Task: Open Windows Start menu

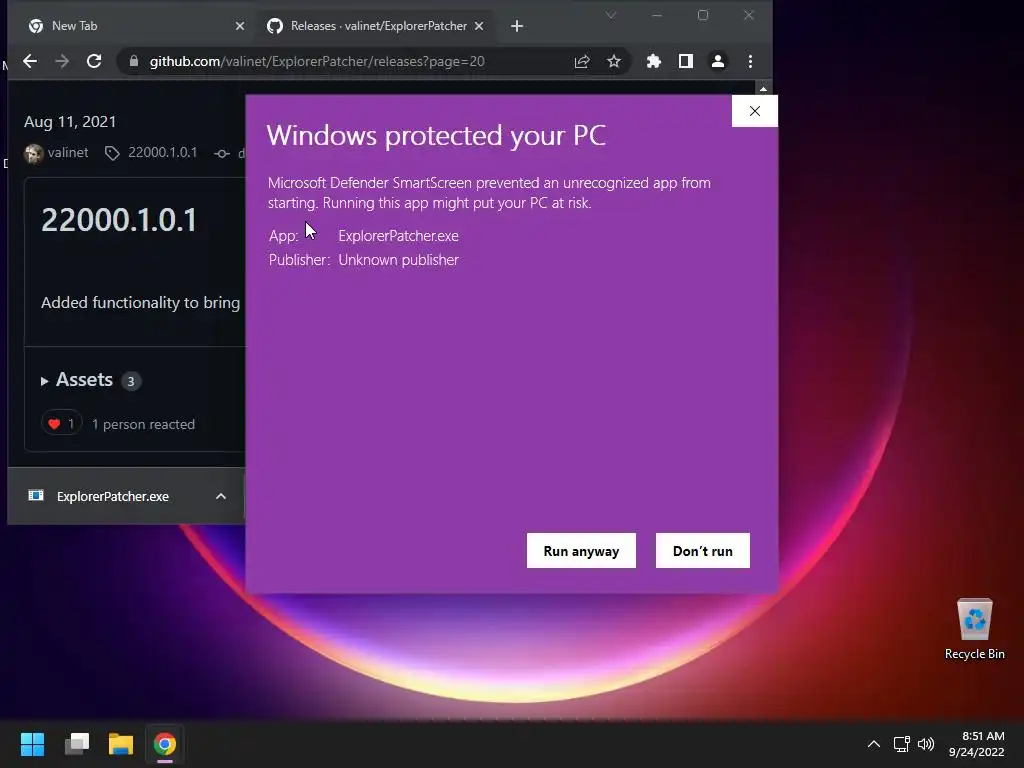Action: click(32, 744)
